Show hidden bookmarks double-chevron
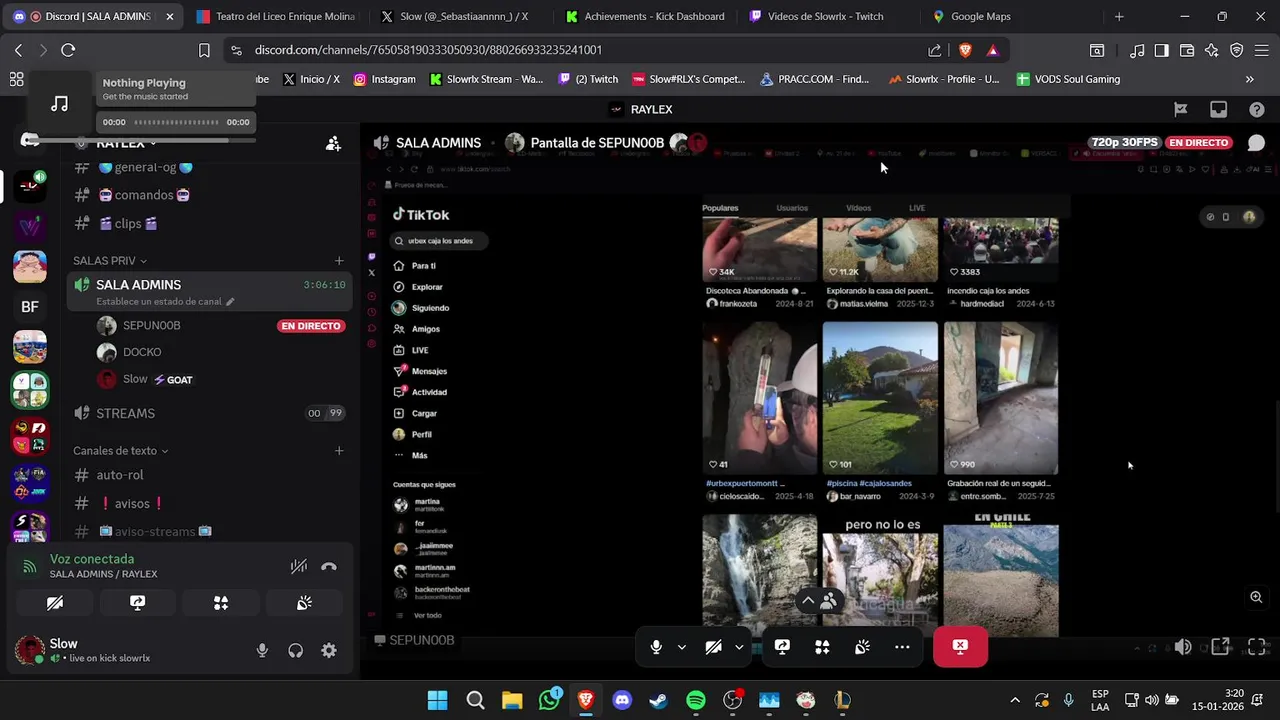Screen dimensions: 1280x720 tap(1249, 79)
